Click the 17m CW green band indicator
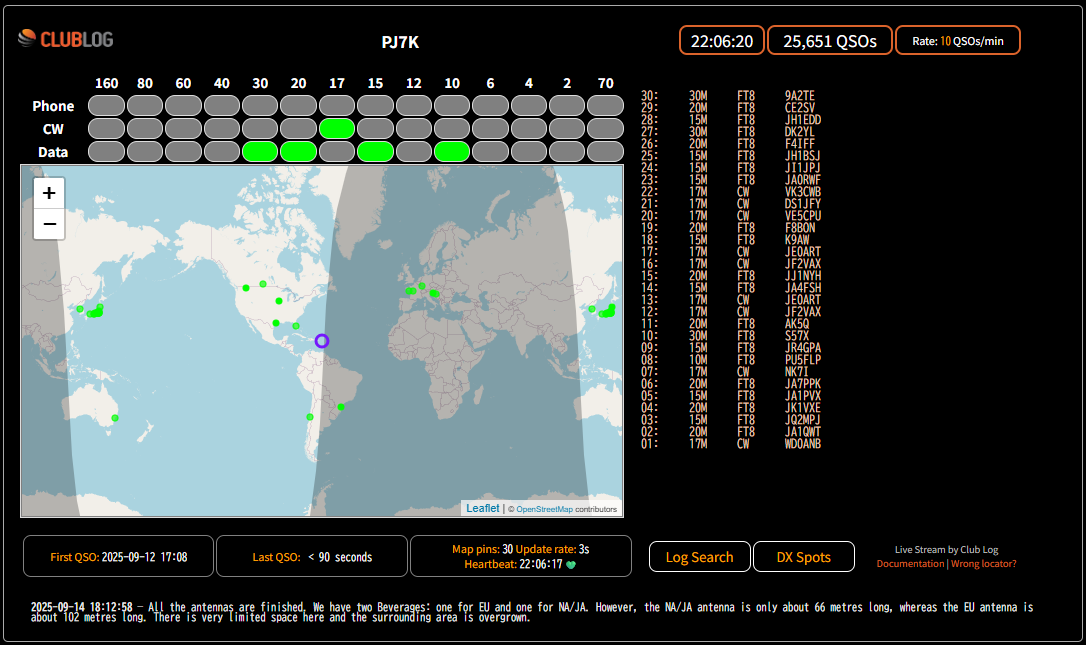1086x645 pixels. pyautogui.click(x=337, y=129)
